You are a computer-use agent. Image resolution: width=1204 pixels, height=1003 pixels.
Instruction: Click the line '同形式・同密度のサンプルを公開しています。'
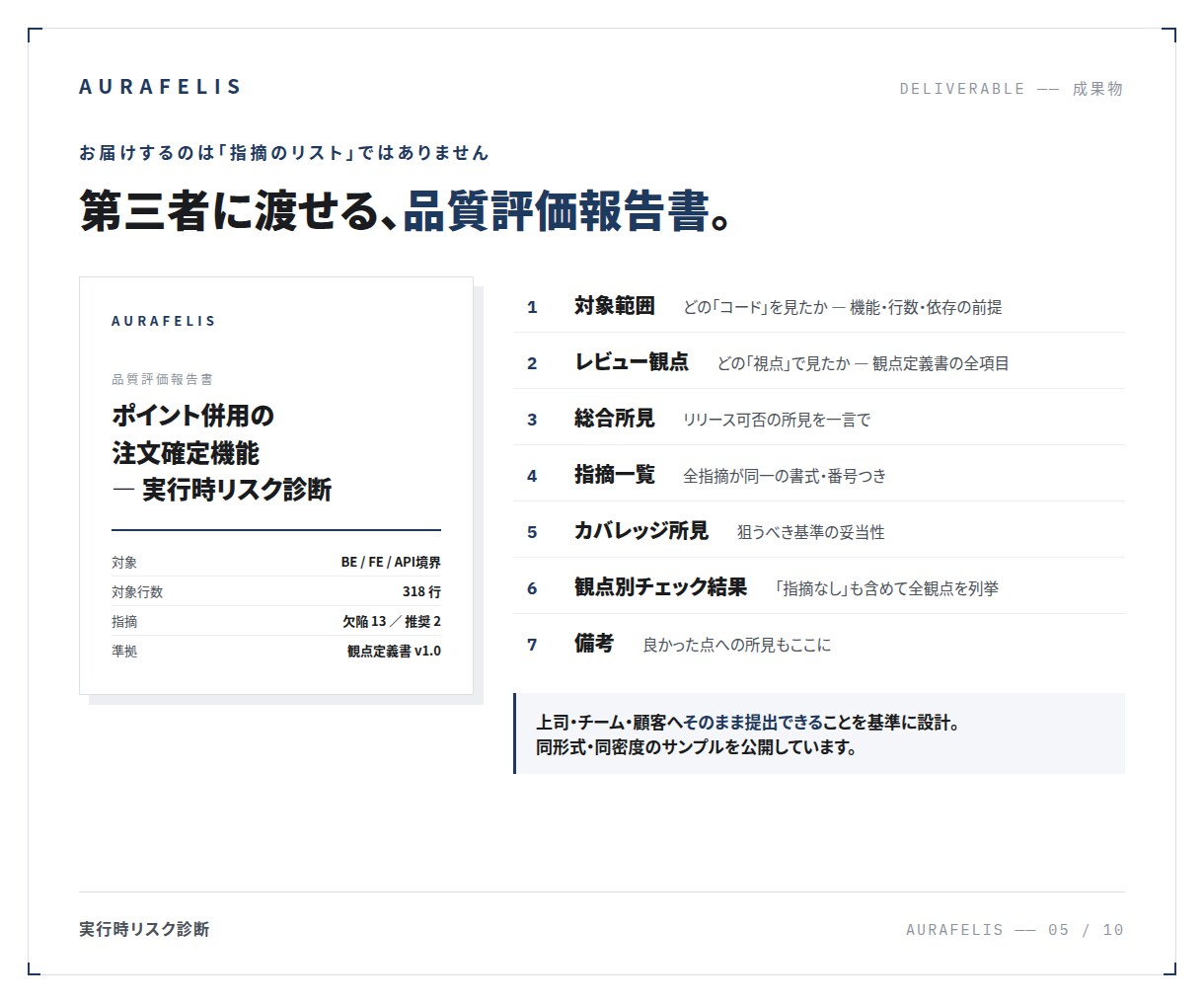click(697, 747)
